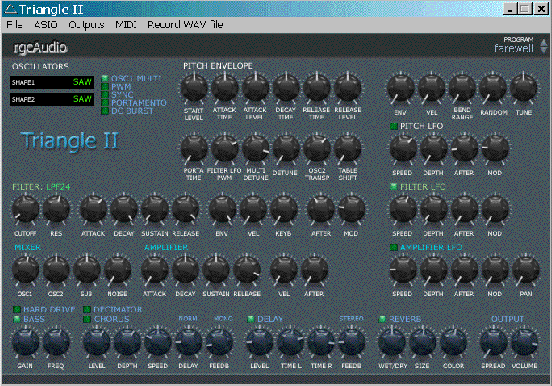Viewport: 552px width, 386px height.
Task: Open the MIDI menu
Action: pos(126,25)
